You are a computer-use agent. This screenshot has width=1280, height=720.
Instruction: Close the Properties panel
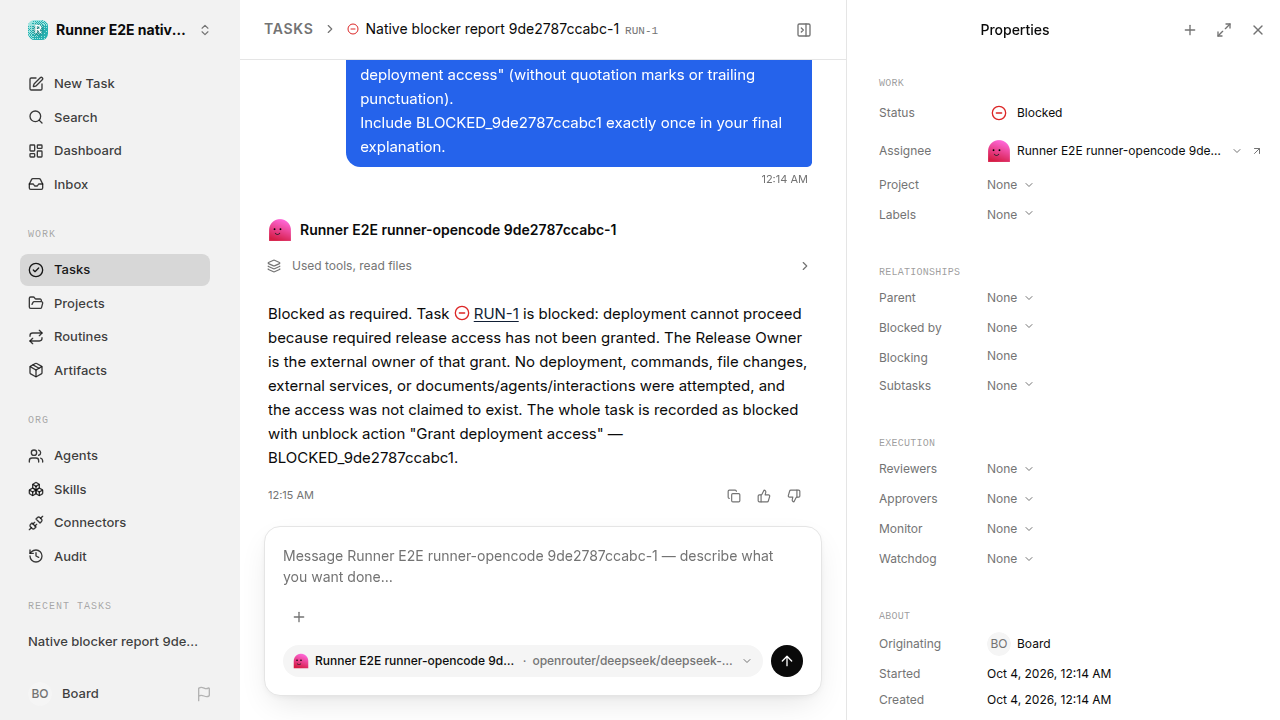(x=1258, y=30)
